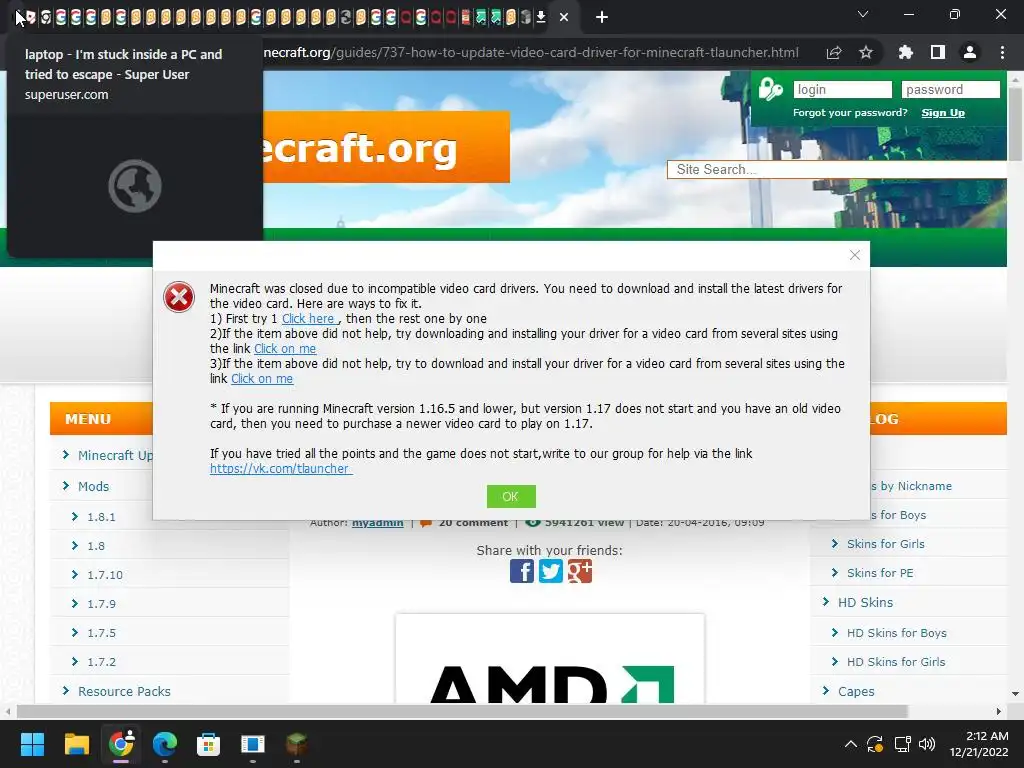Screen dimensions: 1024x768
Task: Open the tab search chevron
Action: pos(863,14)
